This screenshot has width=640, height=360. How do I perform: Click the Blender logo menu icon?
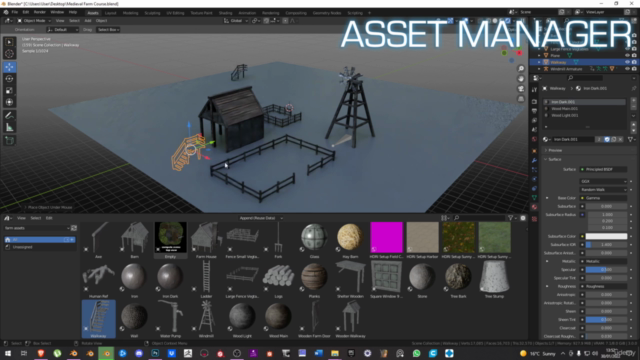coord(6,13)
